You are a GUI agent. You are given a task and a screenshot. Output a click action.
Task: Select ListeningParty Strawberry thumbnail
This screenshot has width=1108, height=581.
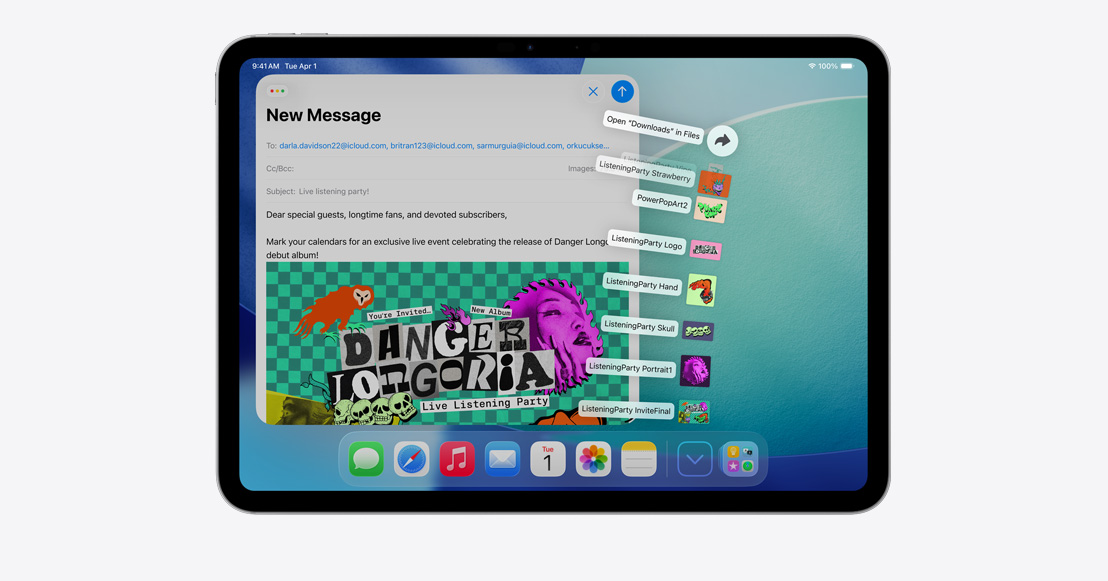pos(714,184)
